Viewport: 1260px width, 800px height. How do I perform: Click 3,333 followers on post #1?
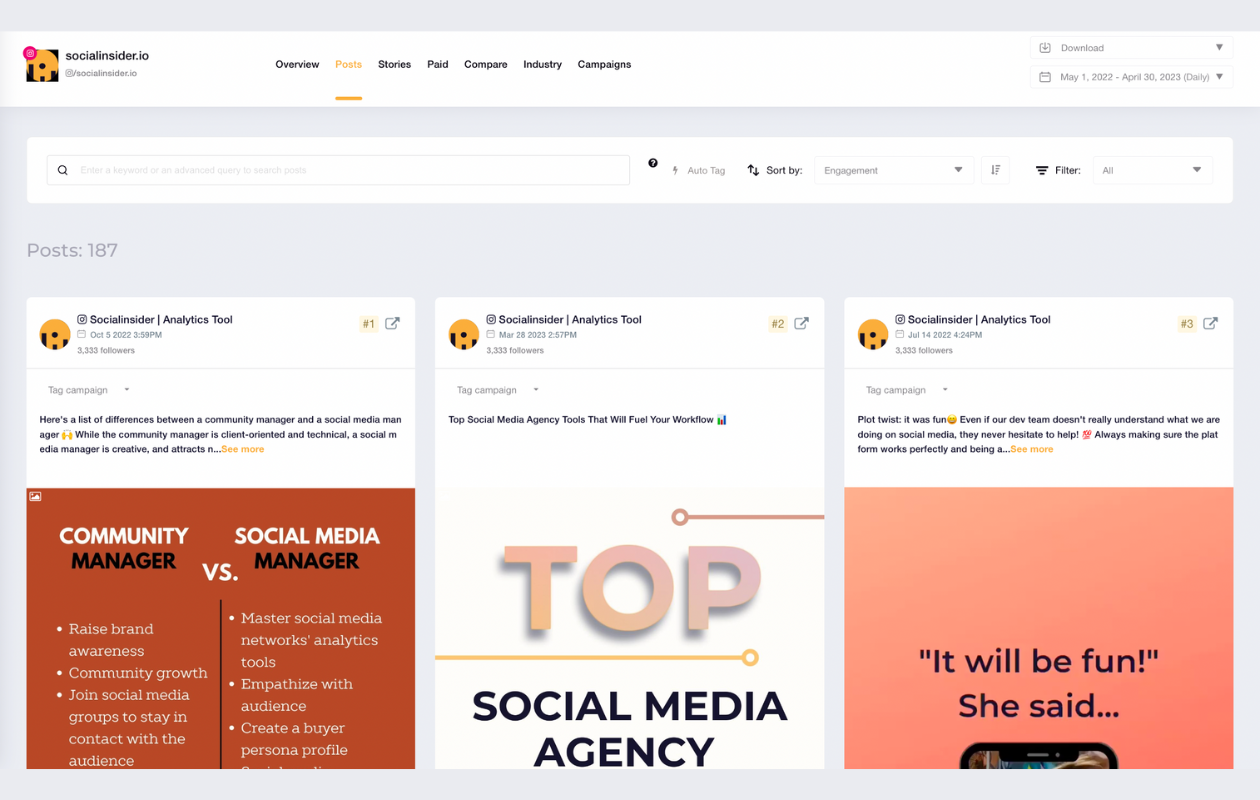[106, 351]
